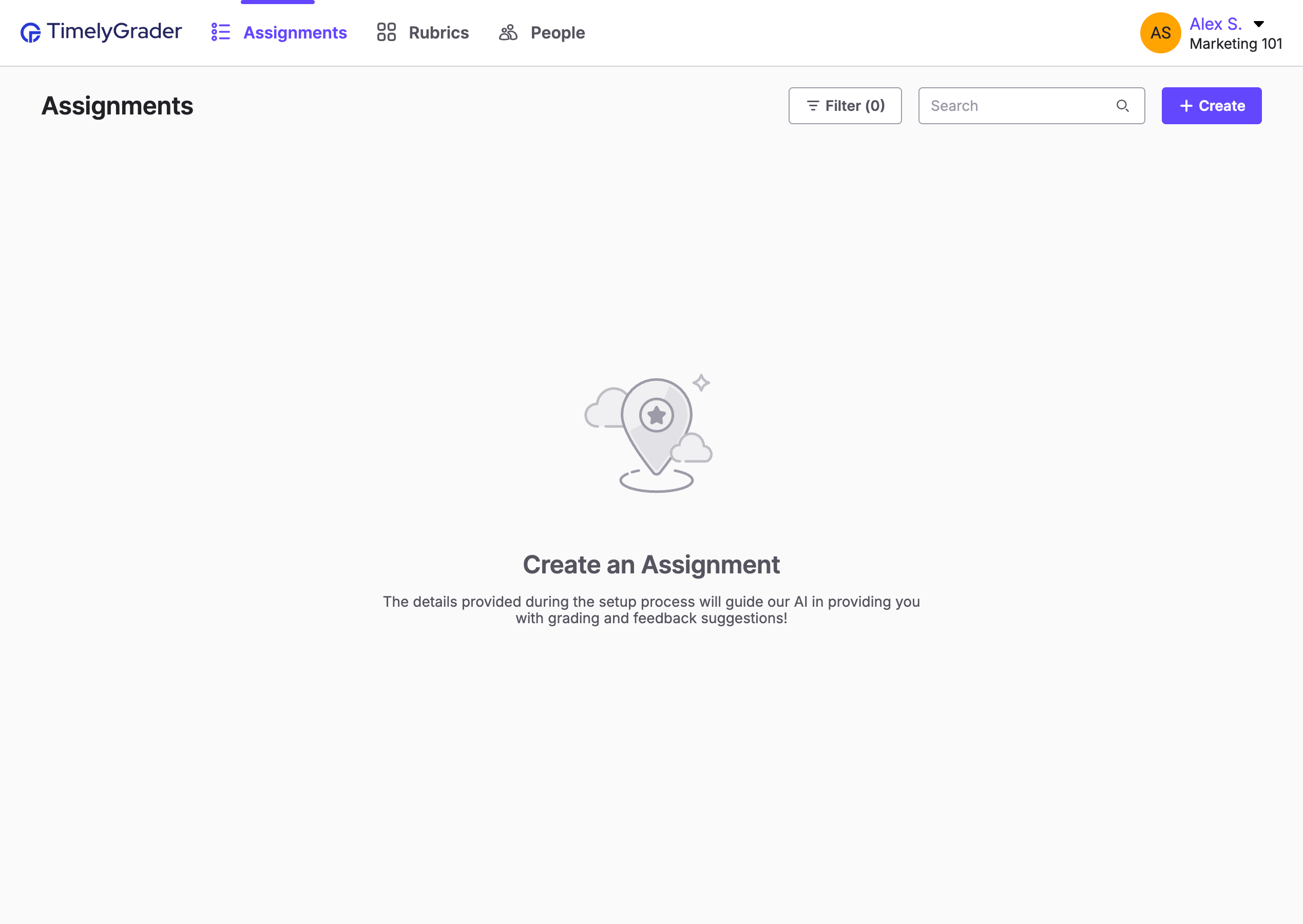
Task: Click the search magnifier icon
Action: click(x=1122, y=106)
